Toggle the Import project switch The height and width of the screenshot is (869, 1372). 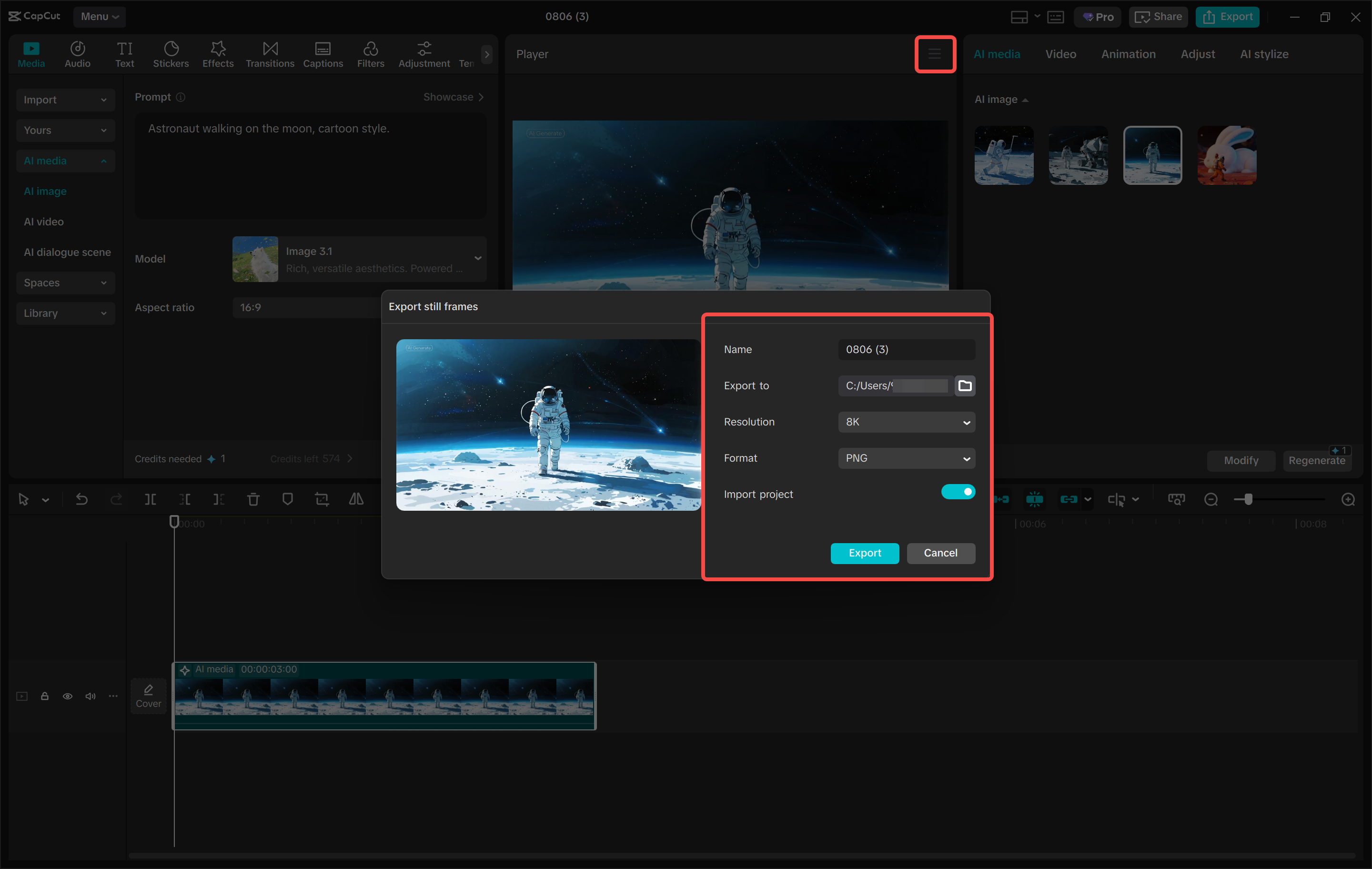pyautogui.click(x=958, y=492)
